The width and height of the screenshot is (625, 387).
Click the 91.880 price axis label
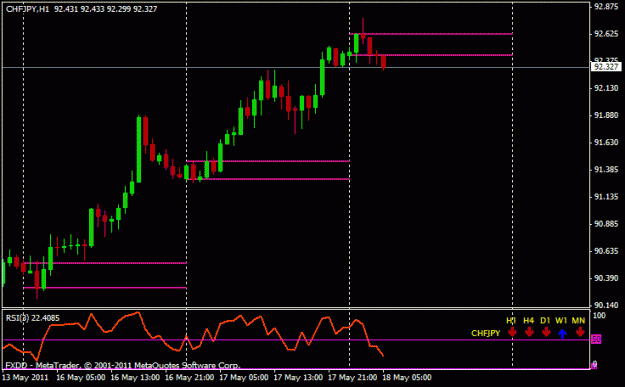point(606,115)
